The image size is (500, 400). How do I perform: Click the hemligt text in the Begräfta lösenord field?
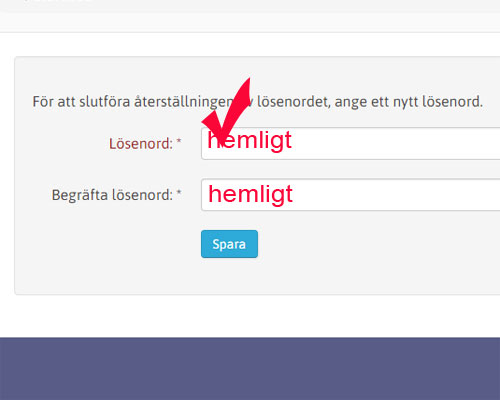[250, 194]
